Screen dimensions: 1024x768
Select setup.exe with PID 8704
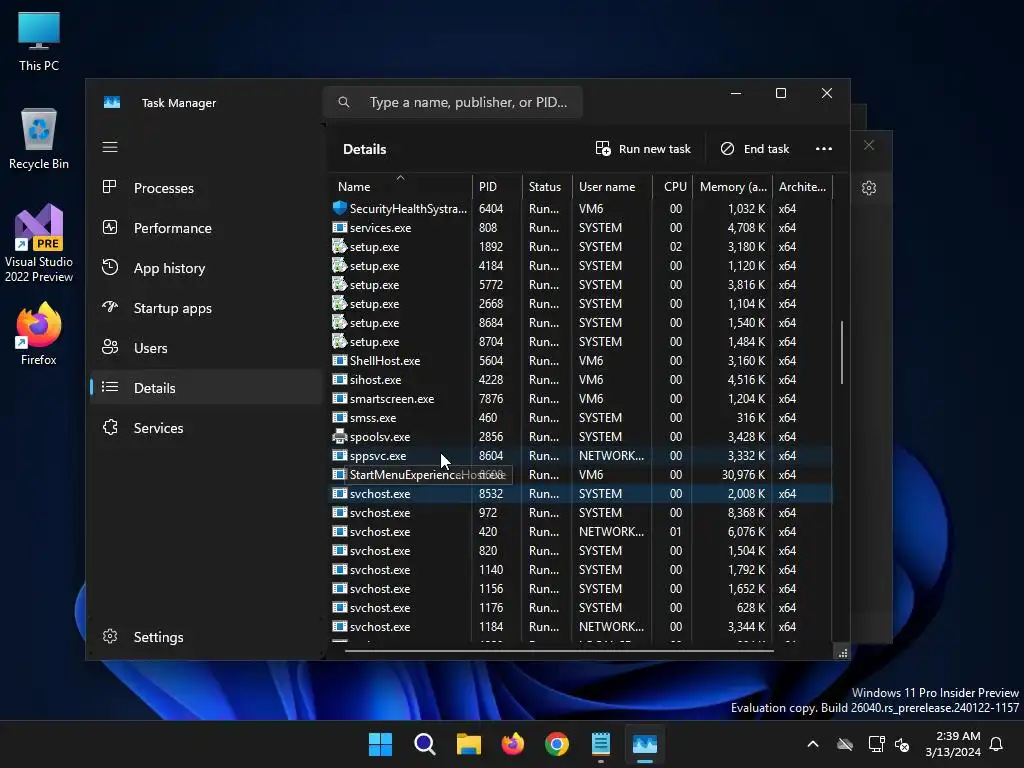click(580, 342)
